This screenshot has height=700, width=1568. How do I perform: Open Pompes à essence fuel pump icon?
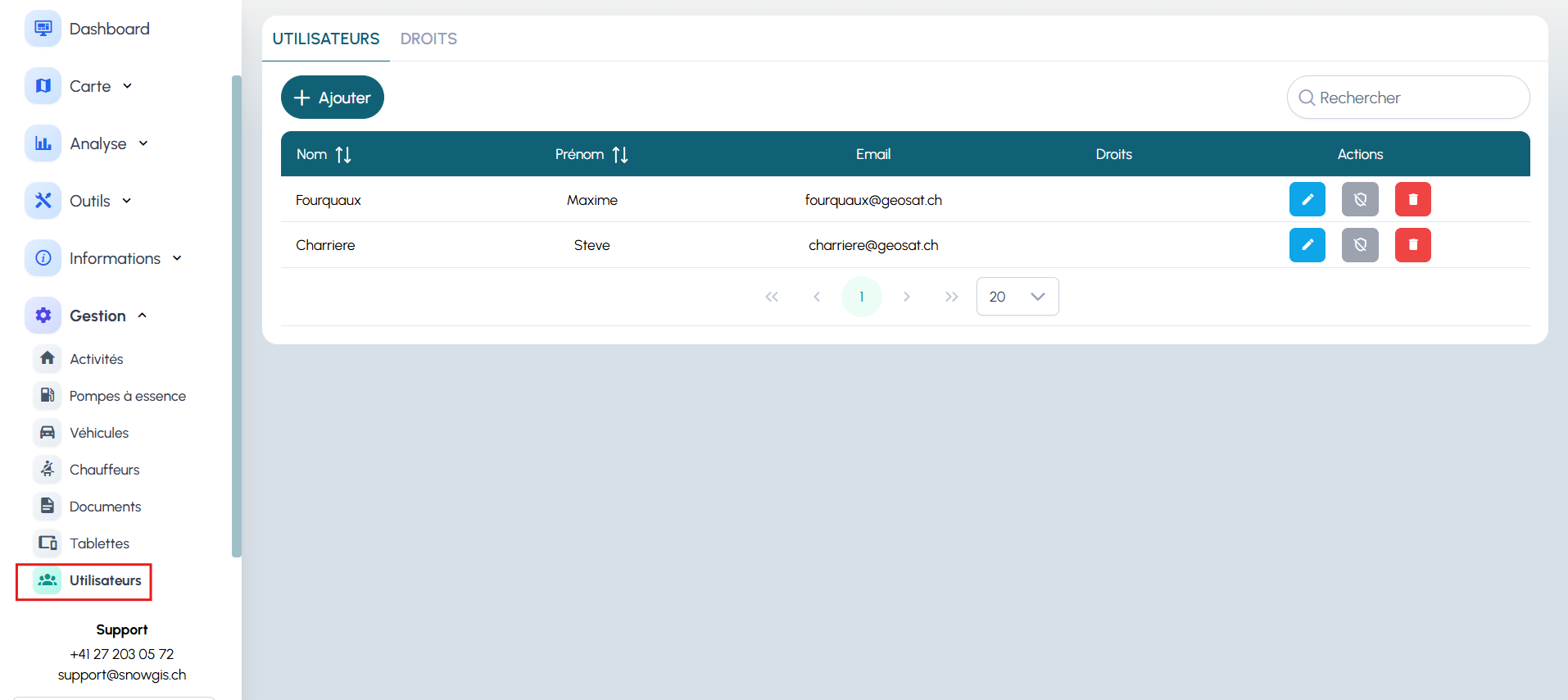pyautogui.click(x=48, y=396)
